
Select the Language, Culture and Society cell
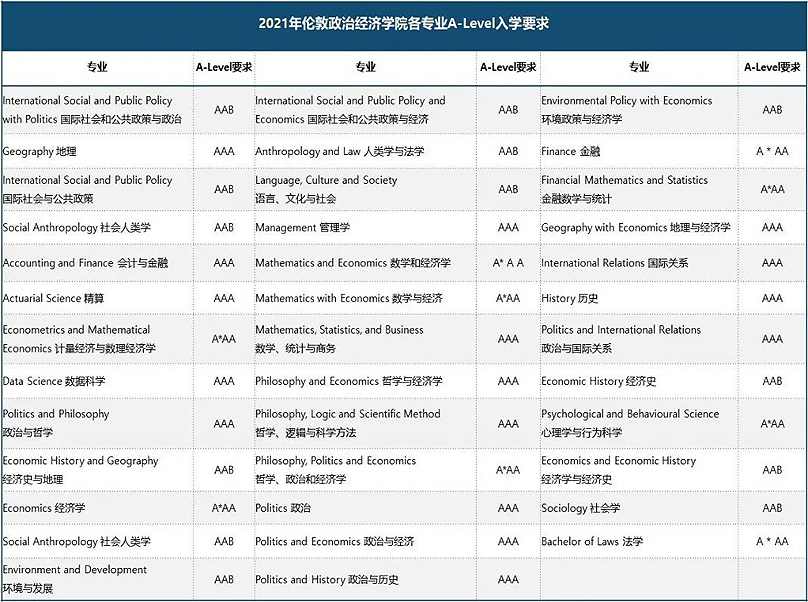(x=327, y=189)
